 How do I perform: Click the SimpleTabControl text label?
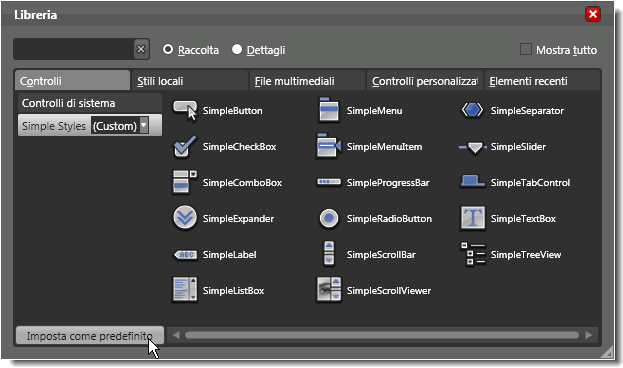coord(530,183)
